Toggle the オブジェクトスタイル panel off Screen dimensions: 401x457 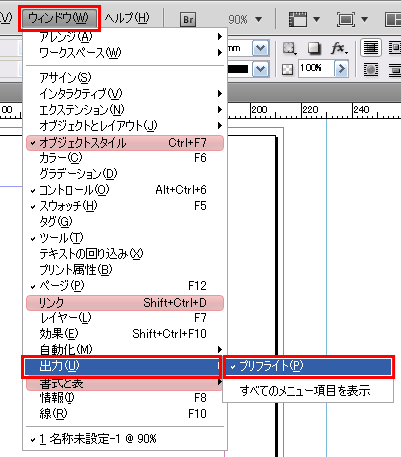pos(125,143)
